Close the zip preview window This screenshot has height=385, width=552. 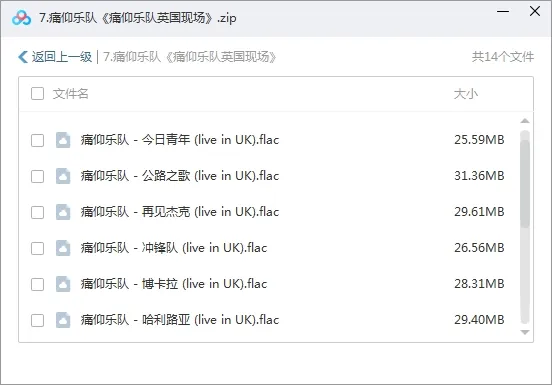point(535,11)
